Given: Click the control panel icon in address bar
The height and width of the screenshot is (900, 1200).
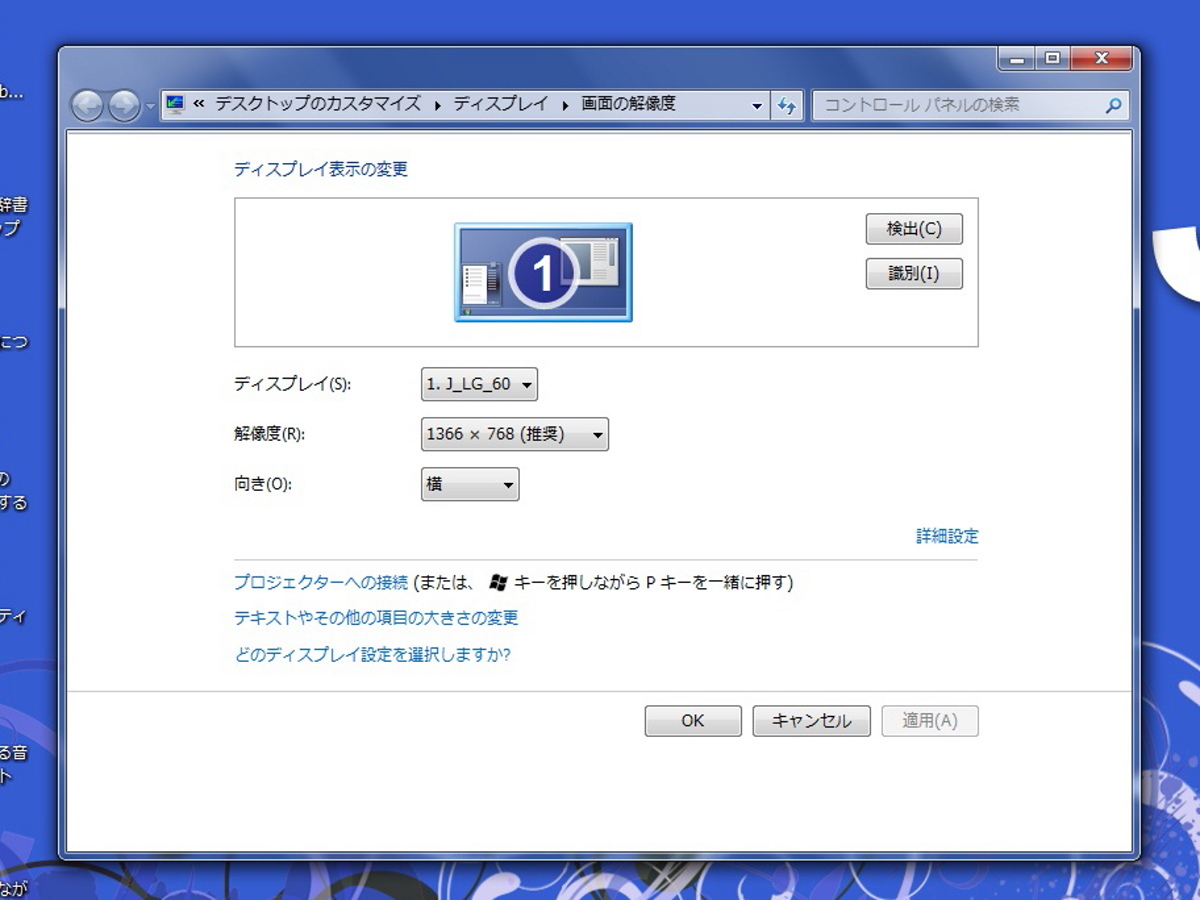Looking at the screenshot, I should (x=176, y=104).
